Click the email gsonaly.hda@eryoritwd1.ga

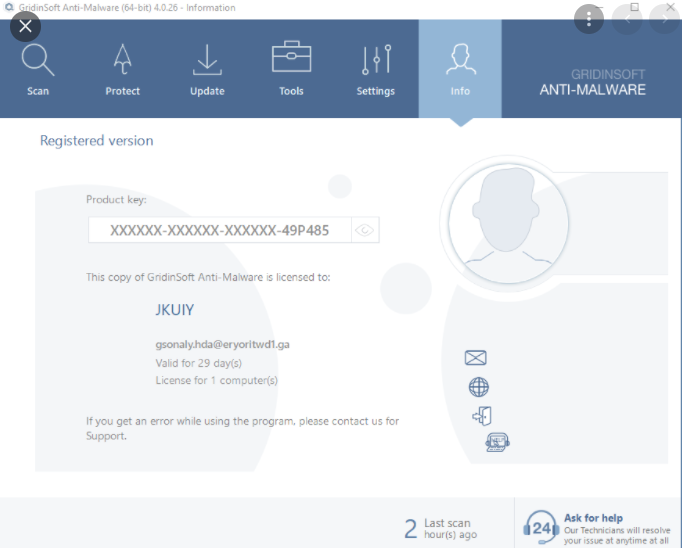(223, 344)
